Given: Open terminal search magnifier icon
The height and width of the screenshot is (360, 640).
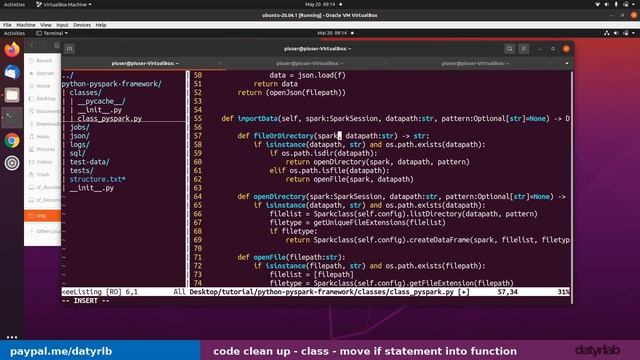Looking at the screenshot, I should (x=509, y=49).
